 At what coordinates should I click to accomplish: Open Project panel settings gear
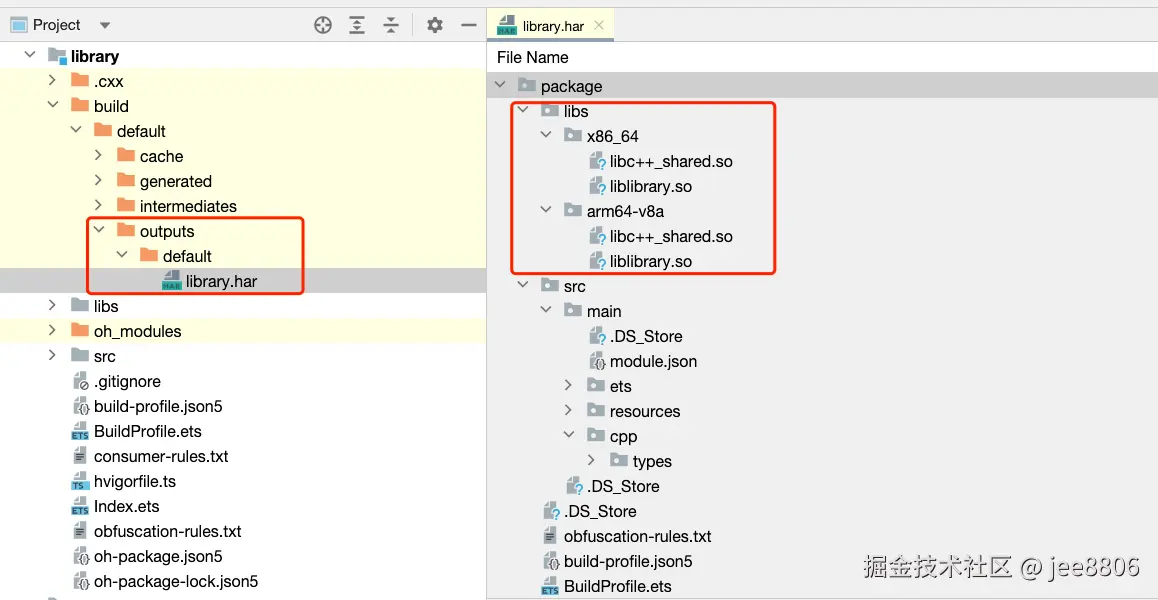(435, 25)
